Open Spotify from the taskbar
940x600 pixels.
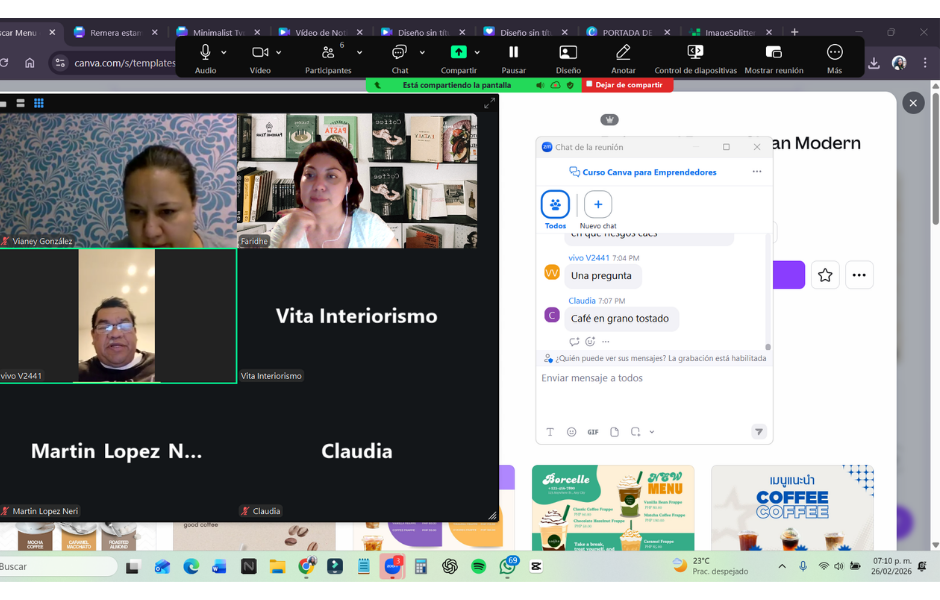pyautogui.click(x=478, y=566)
